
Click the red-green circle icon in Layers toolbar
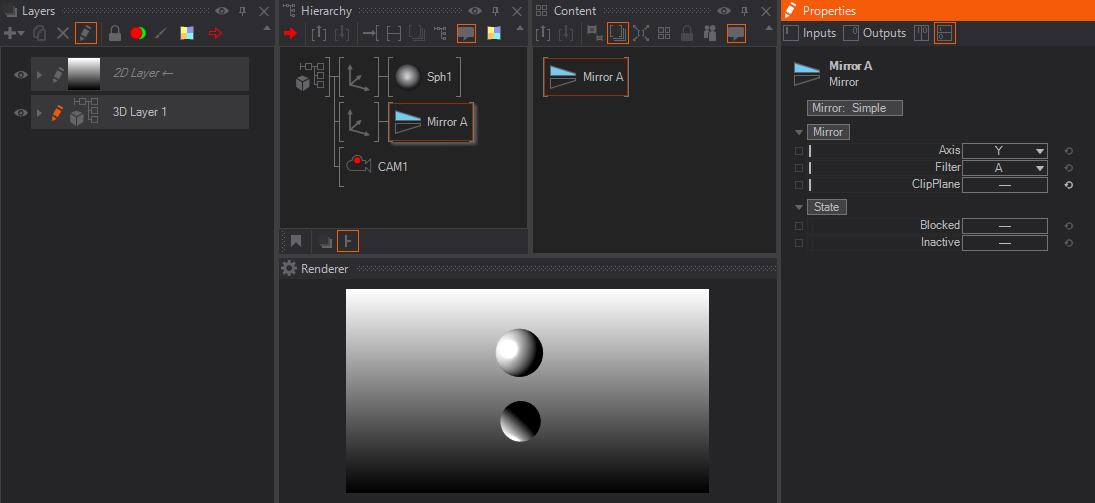pos(138,33)
